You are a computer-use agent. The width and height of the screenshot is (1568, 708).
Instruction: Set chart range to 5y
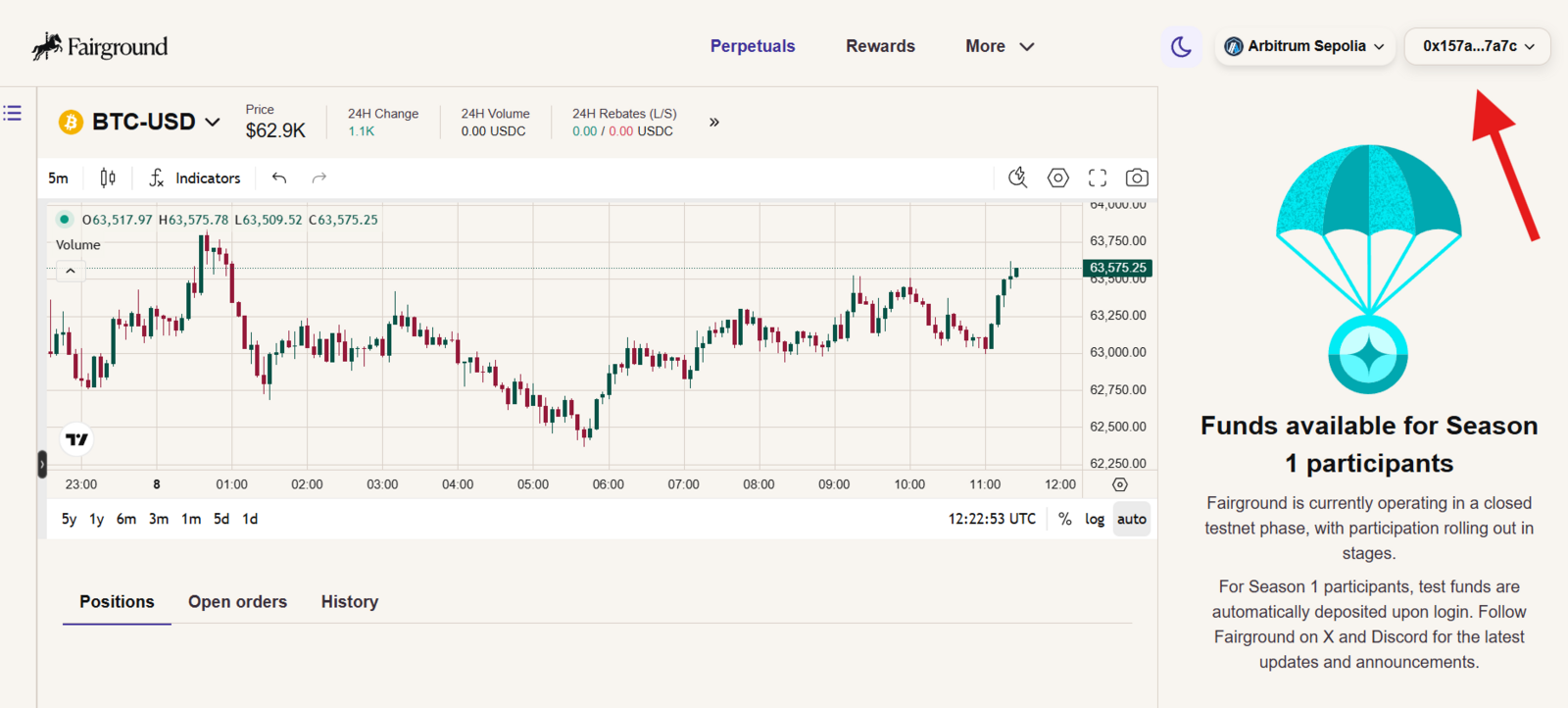[x=69, y=519]
